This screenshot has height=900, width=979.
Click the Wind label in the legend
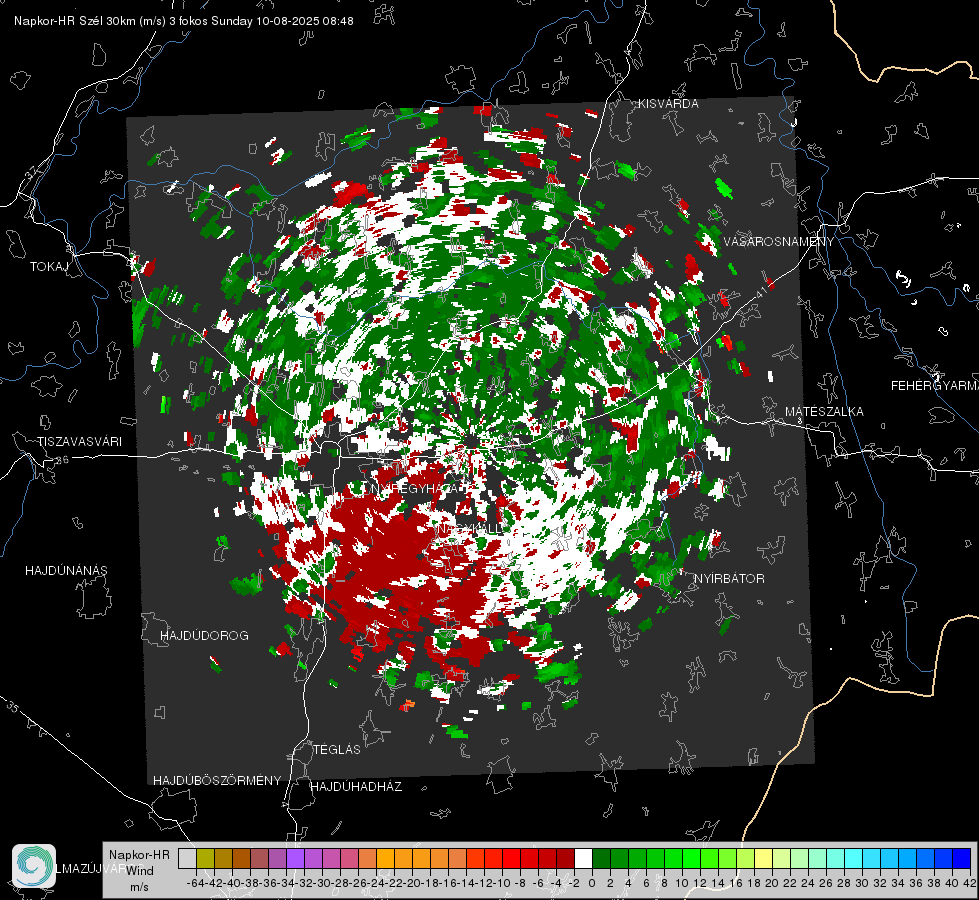click(140, 871)
